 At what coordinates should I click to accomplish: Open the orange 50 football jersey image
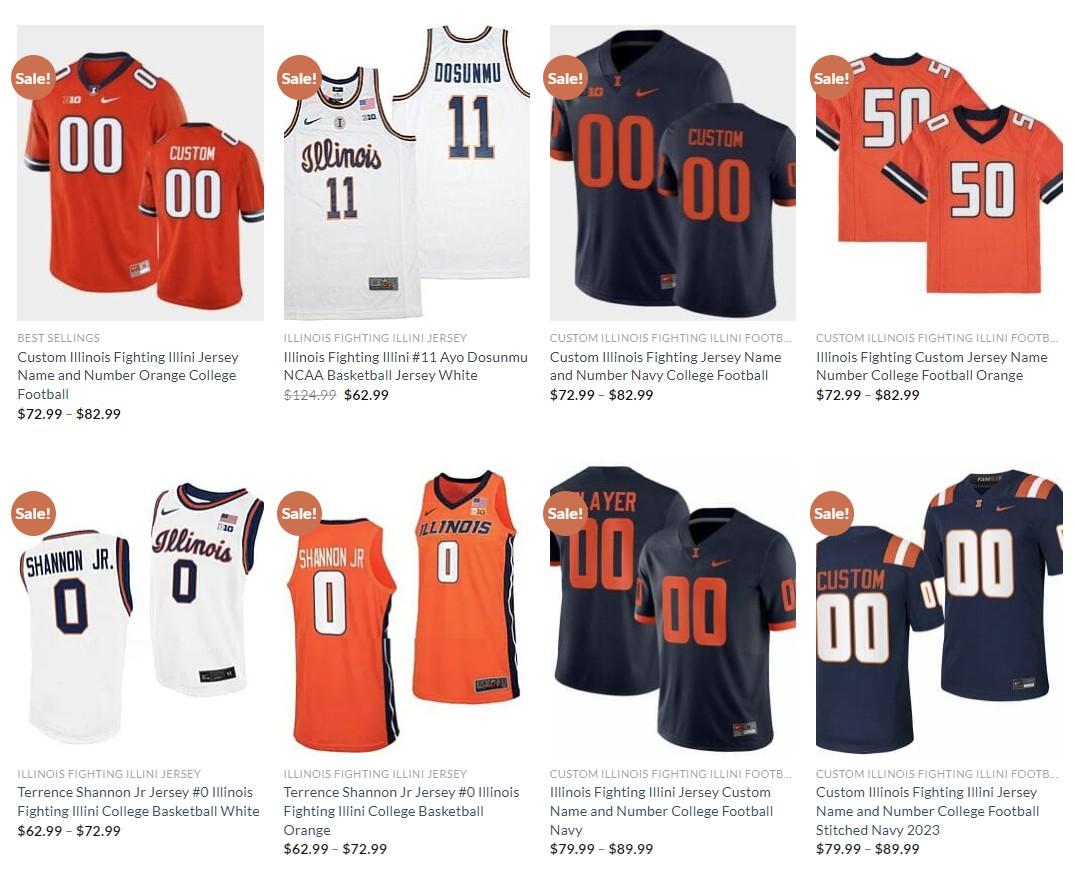click(x=939, y=173)
